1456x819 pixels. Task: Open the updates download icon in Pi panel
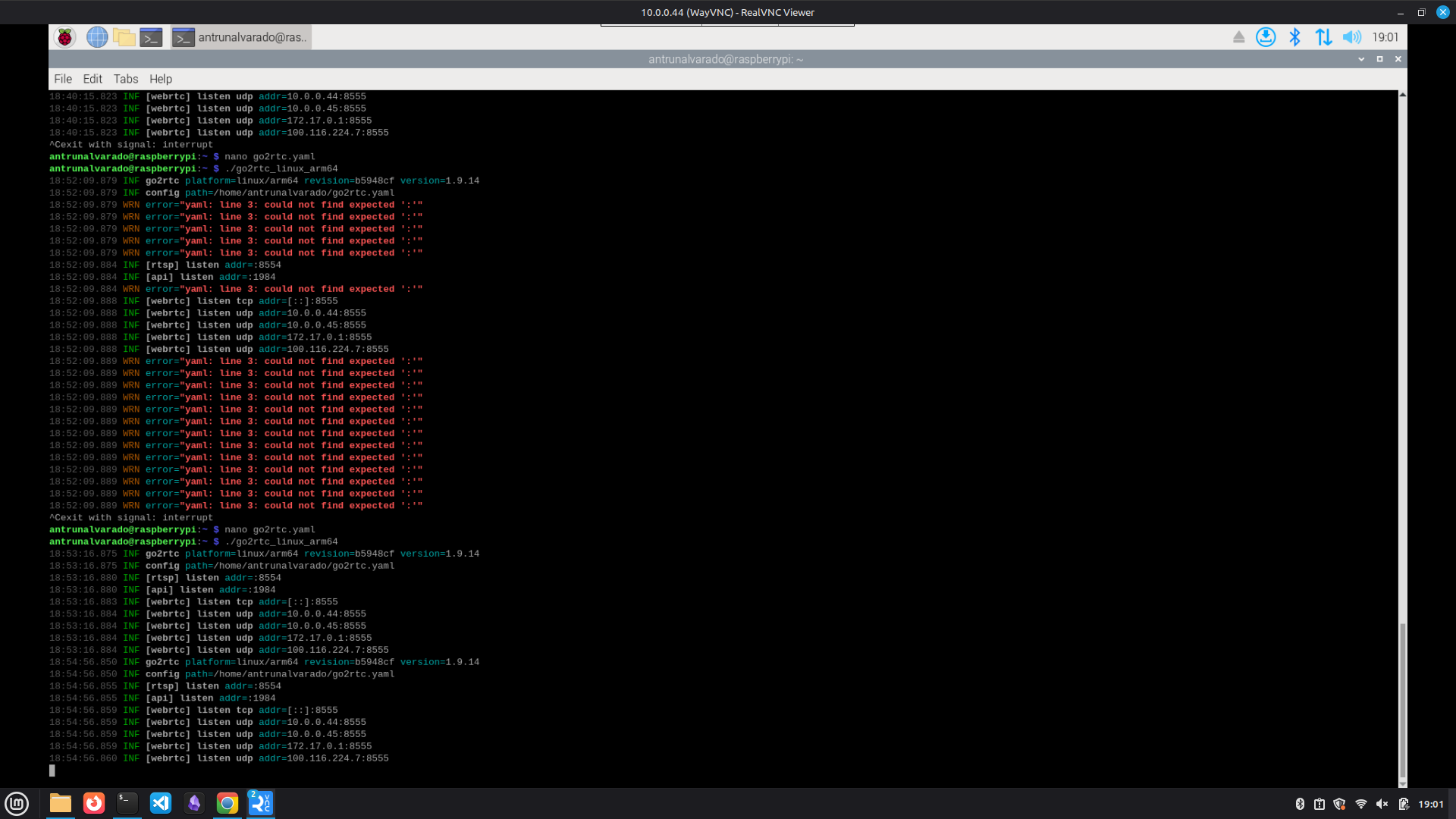(1266, 37)
